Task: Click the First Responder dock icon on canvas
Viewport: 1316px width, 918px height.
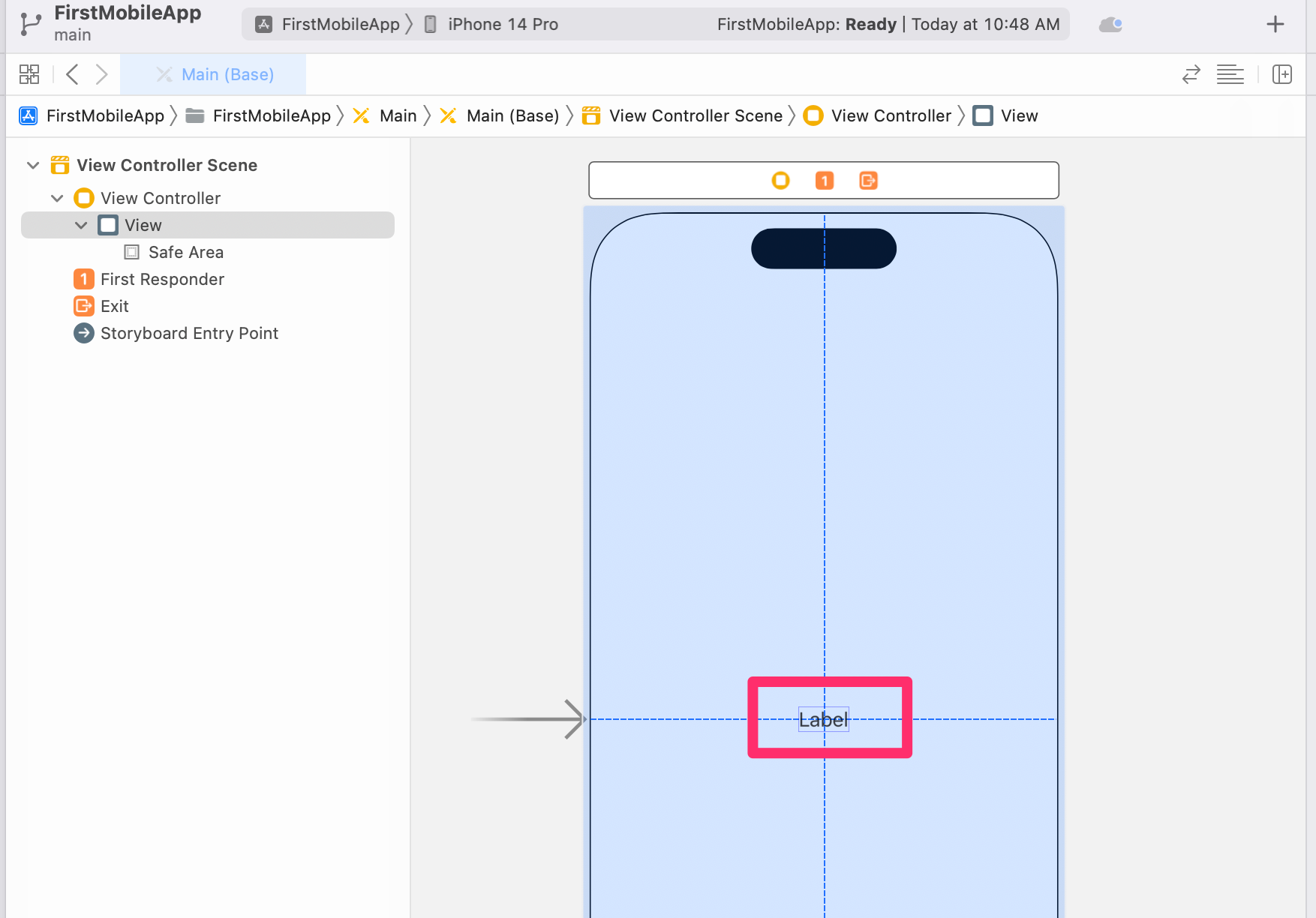Action: coord(825,181)
